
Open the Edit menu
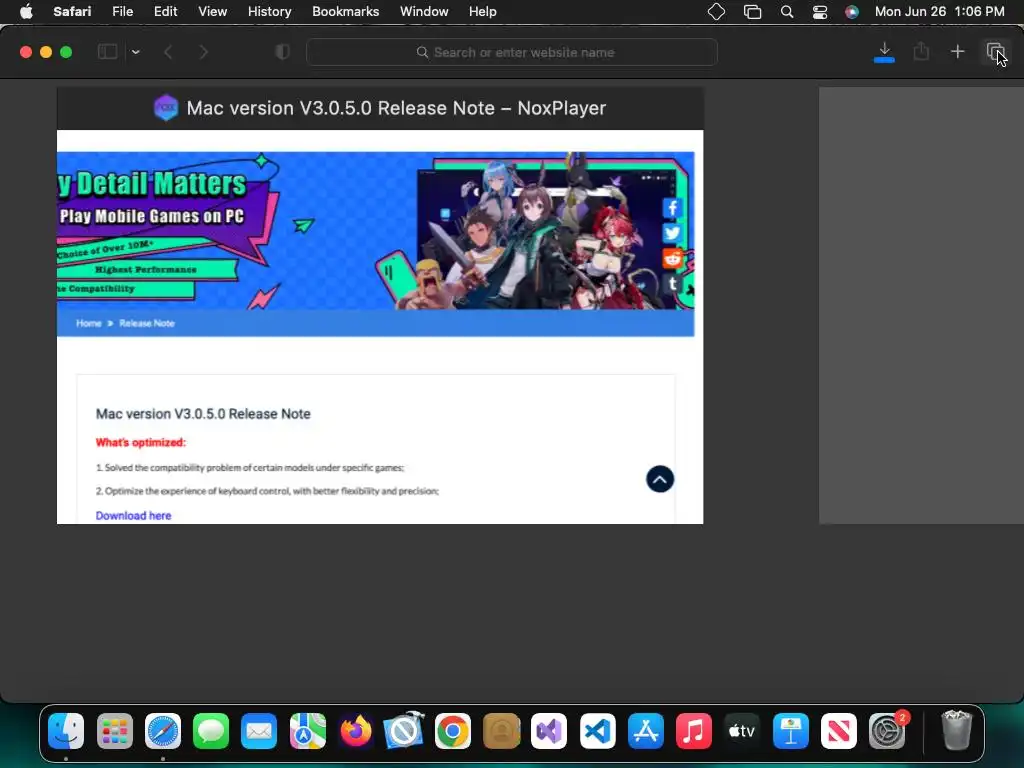coord(165,12)
